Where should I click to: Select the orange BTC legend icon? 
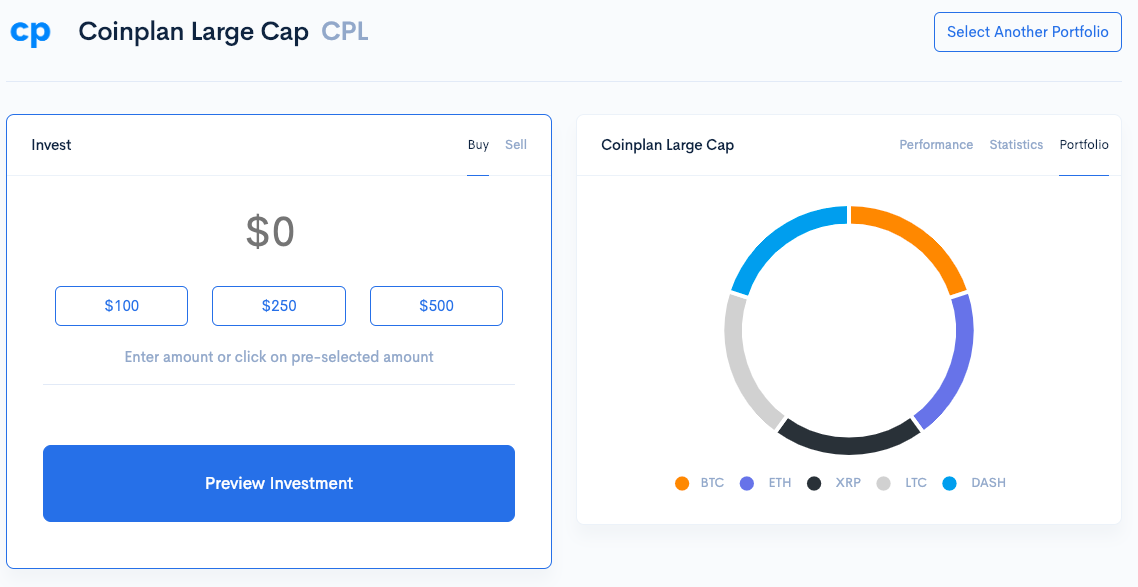tap(682, 483)
